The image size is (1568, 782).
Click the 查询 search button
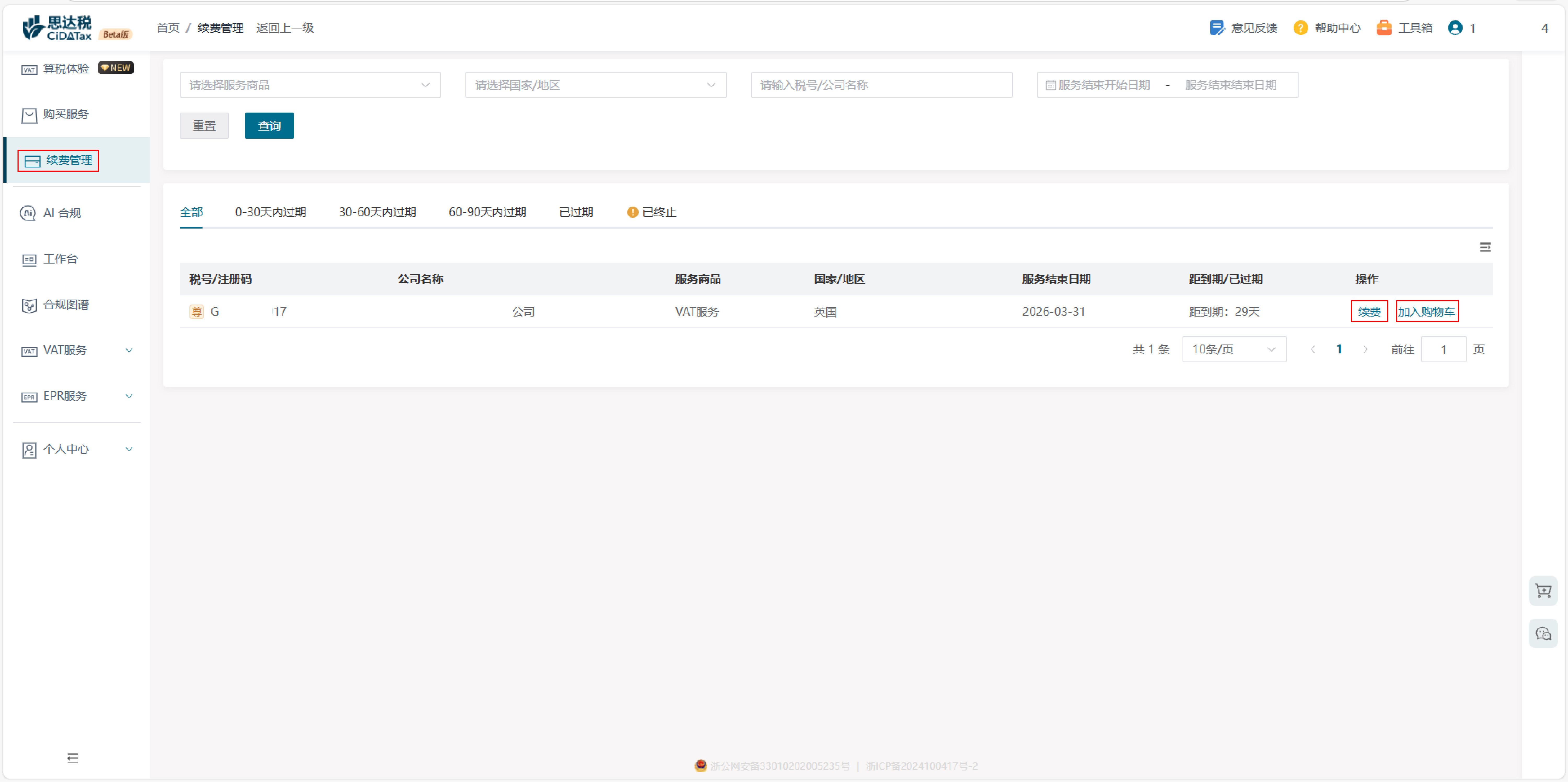269,125
